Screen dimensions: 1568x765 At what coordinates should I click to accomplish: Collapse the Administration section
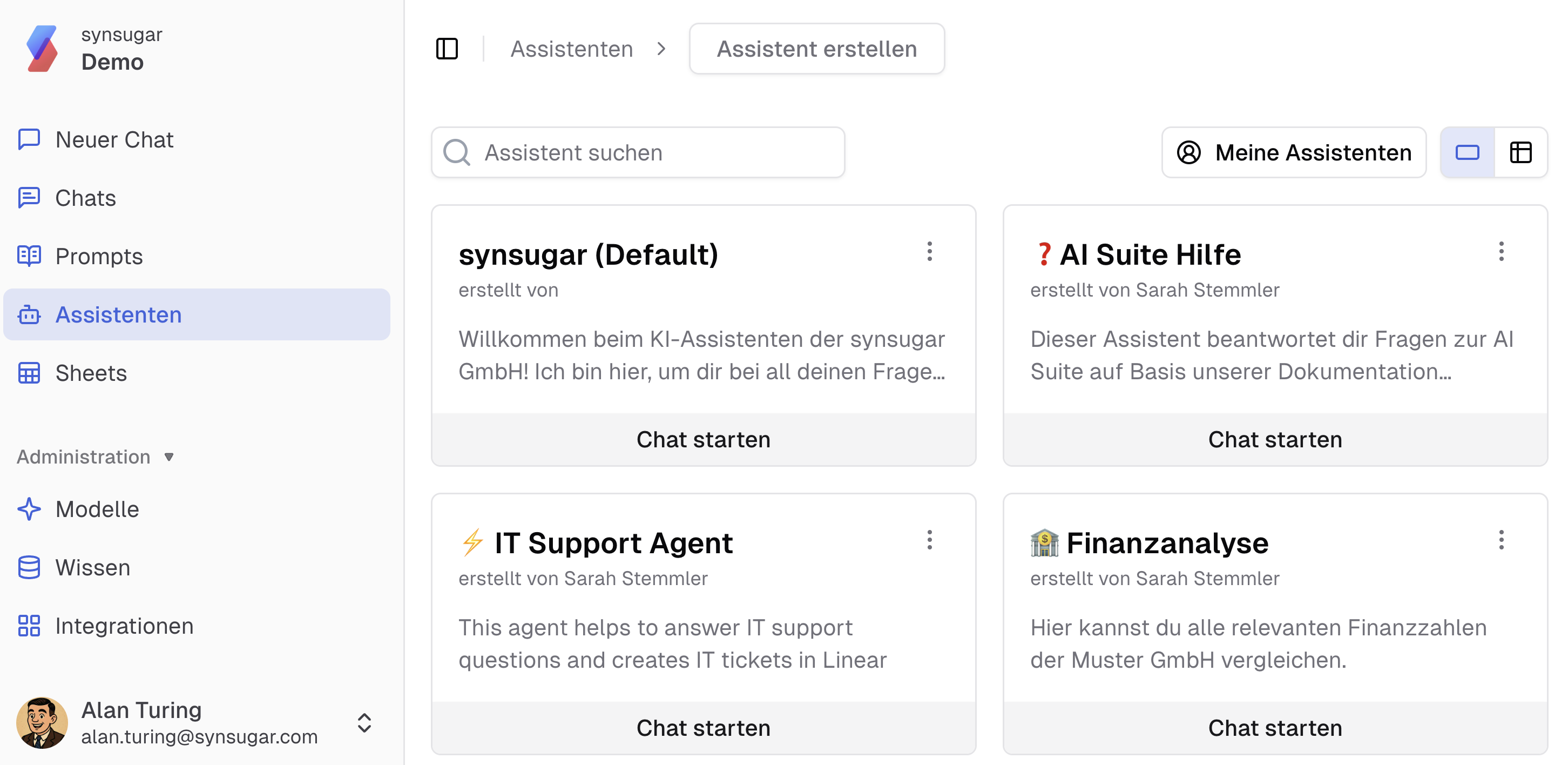(168, 457)
